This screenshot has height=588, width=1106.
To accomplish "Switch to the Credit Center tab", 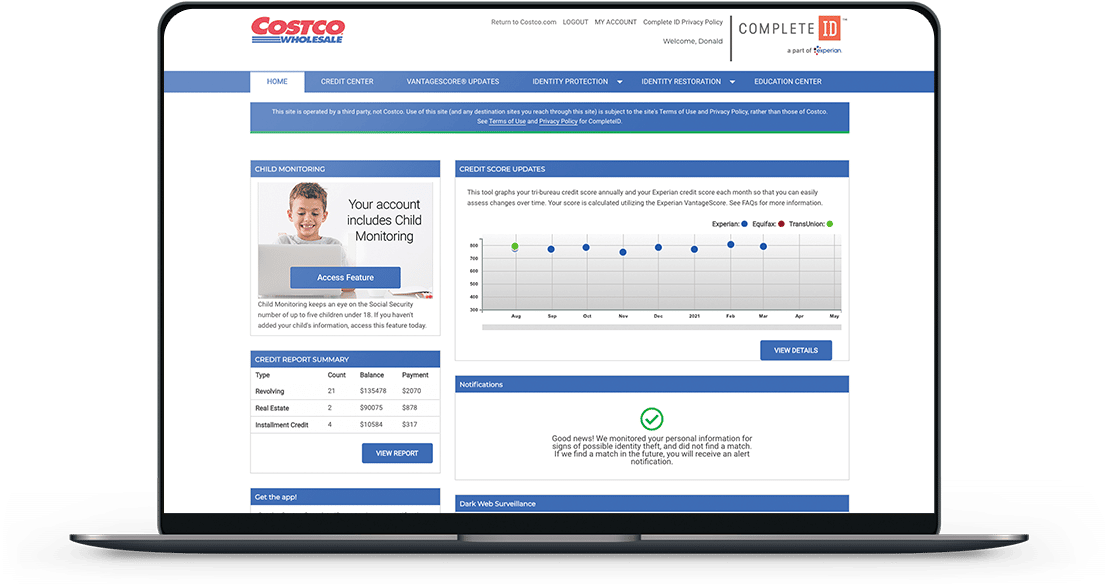I will pyautogui.click(x=346, y=81).
